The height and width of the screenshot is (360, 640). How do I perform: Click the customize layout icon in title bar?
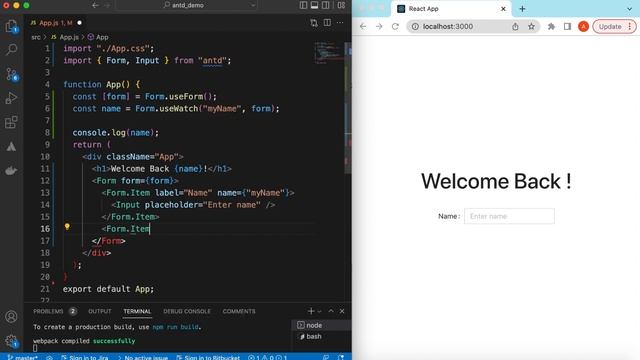coord(341,5)
